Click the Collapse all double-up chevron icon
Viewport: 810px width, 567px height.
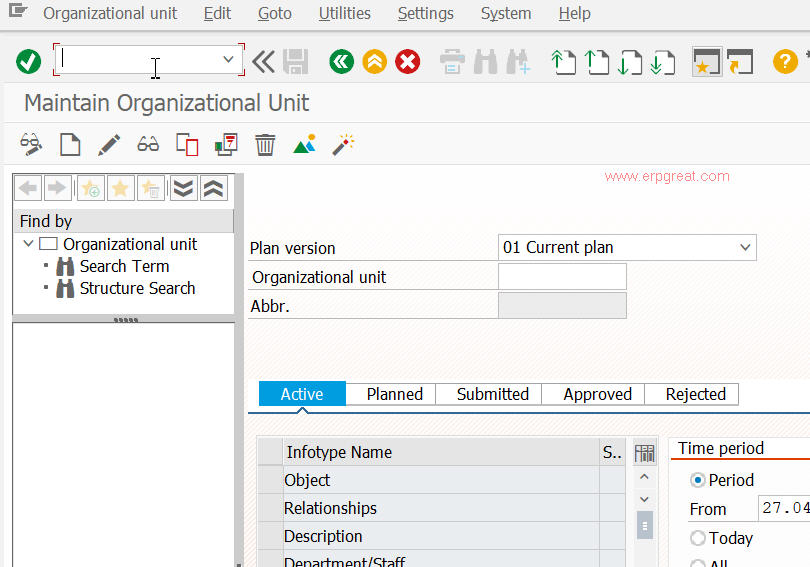click(213, 188)
